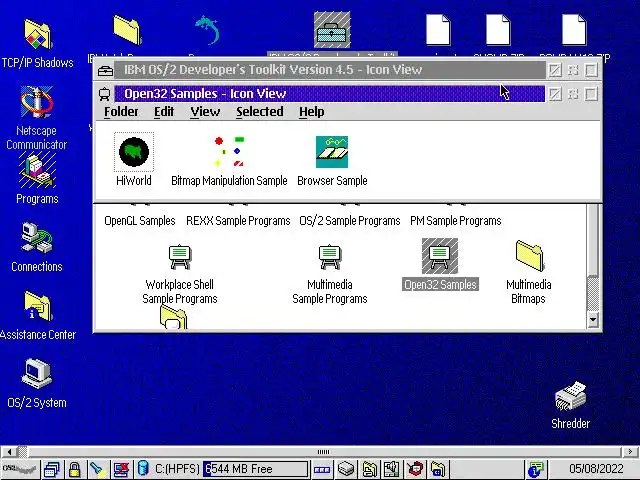Open the Programs desktop folder
The width and height of the screenshot is (640, 480).
coord(37,171)
